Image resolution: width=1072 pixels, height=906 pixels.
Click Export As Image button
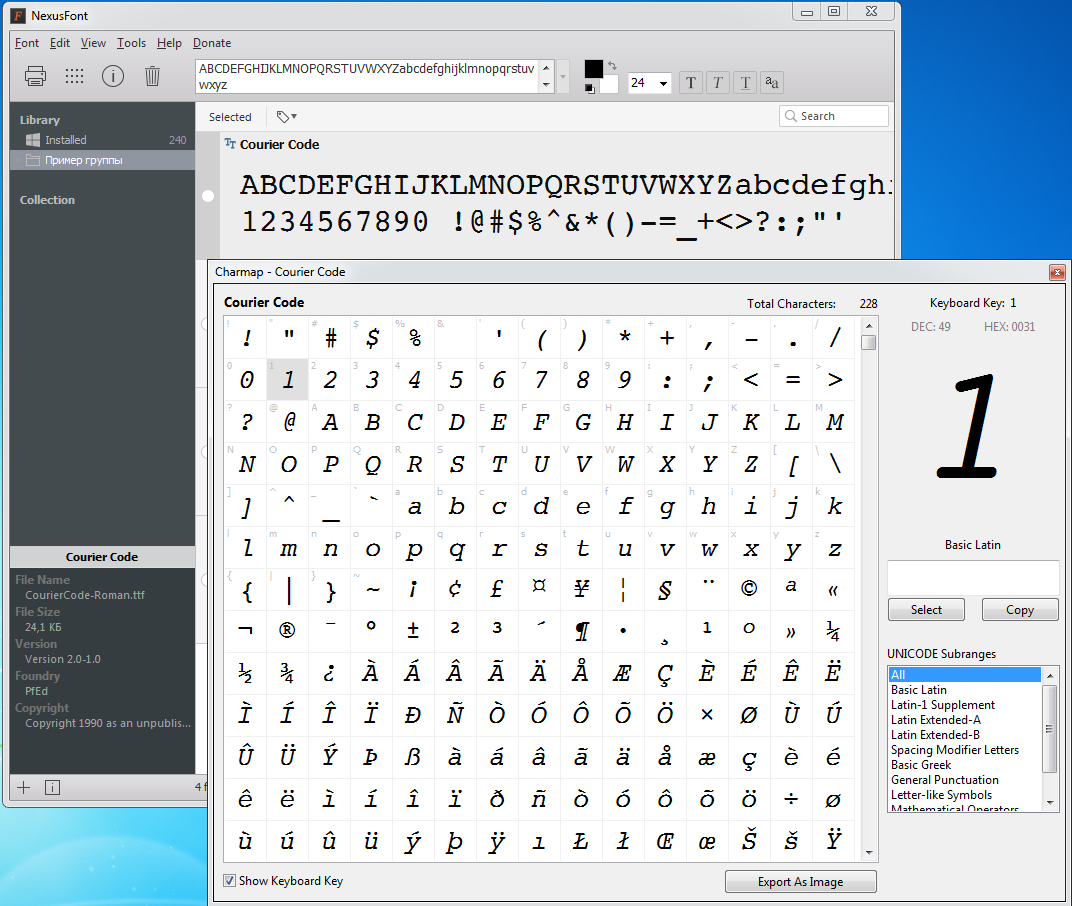point(800,881)
